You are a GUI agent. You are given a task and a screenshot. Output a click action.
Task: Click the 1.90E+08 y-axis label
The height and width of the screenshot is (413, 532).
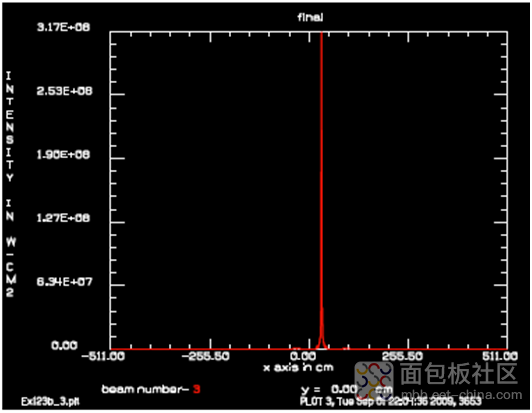coord(63,154)
